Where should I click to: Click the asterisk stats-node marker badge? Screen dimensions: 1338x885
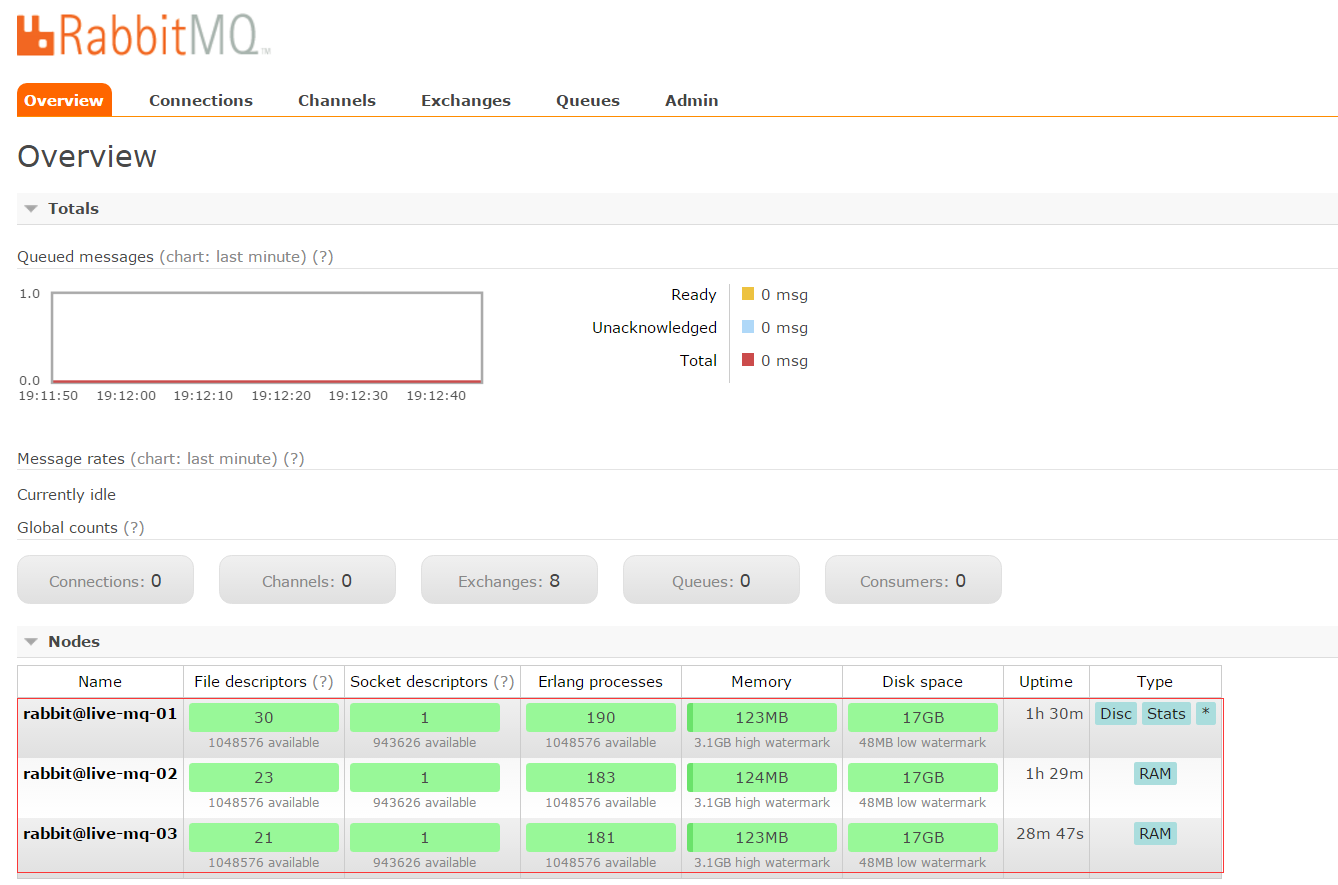[1205, 712]
